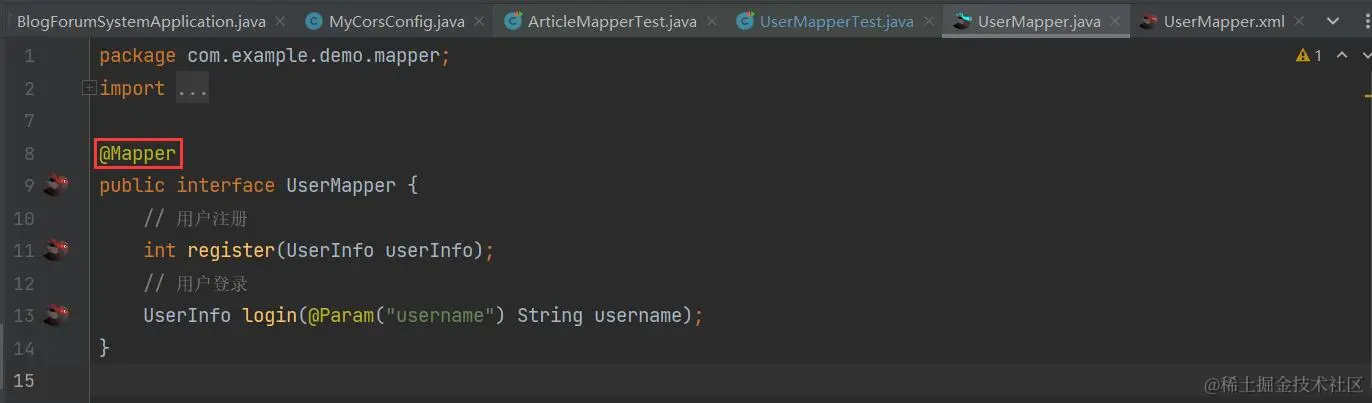Click MyBatis gutter icon beside UserMapper interface
Viewport: 1372px width, 403px height.
coord(57,185)
